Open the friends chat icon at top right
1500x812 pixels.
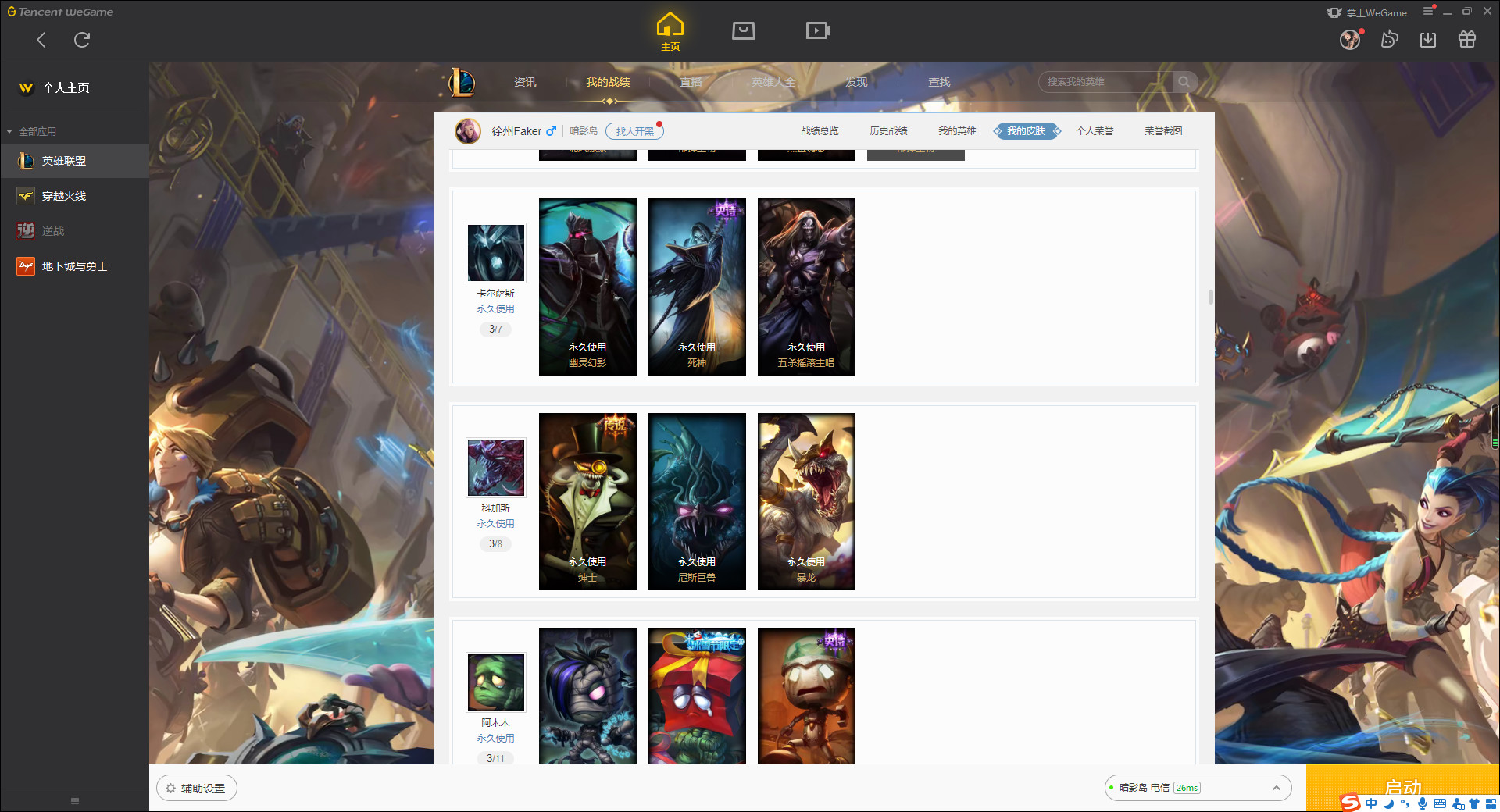tap(1389, 39)
